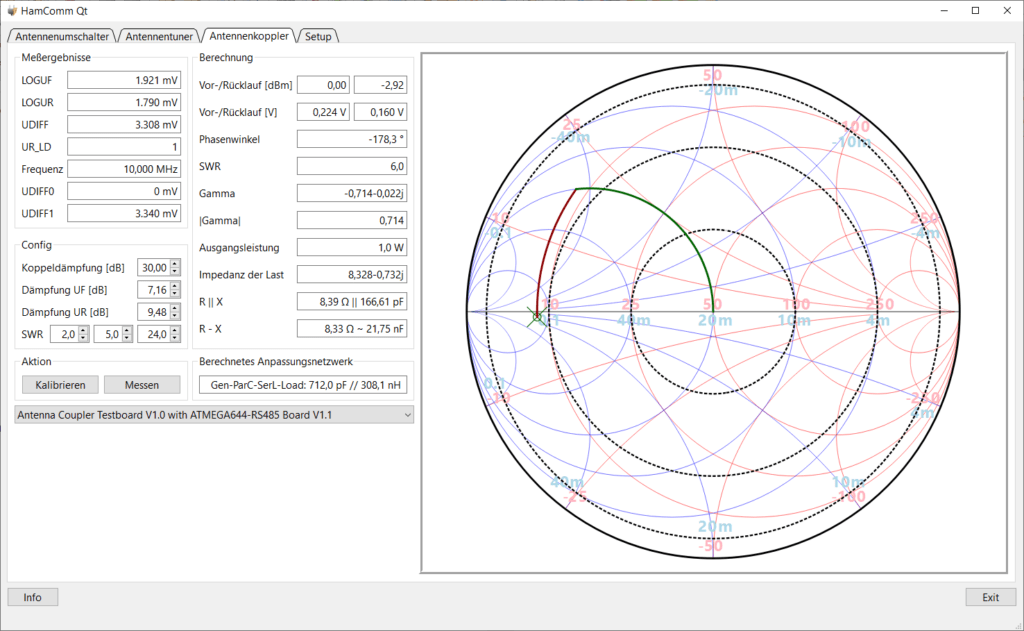Image resolution: width=1024 pixels, height=631 pixels.
Task: Click the Exit button
Action: click(x=991, y=597)
